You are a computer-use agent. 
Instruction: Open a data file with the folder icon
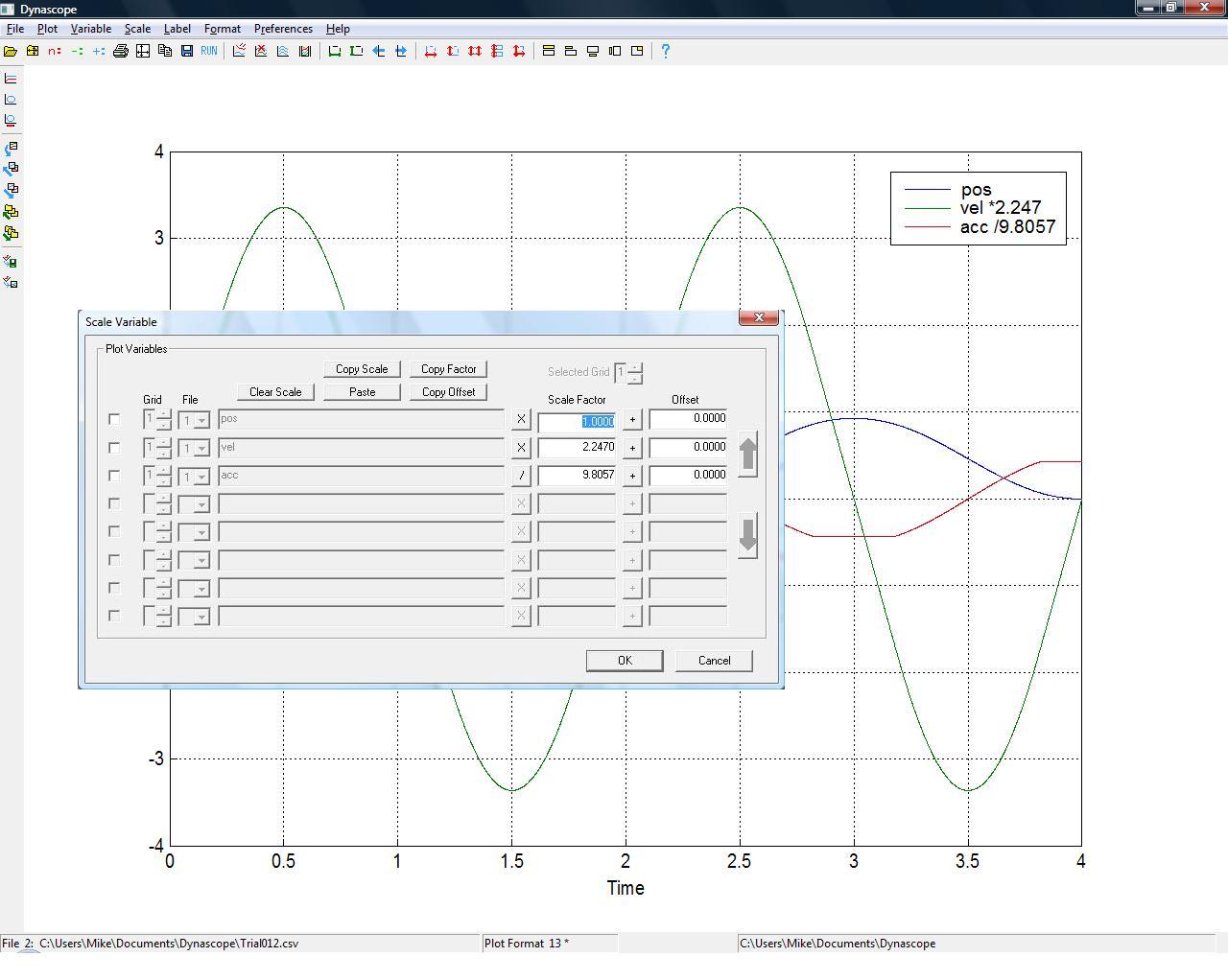click(12, 51)
